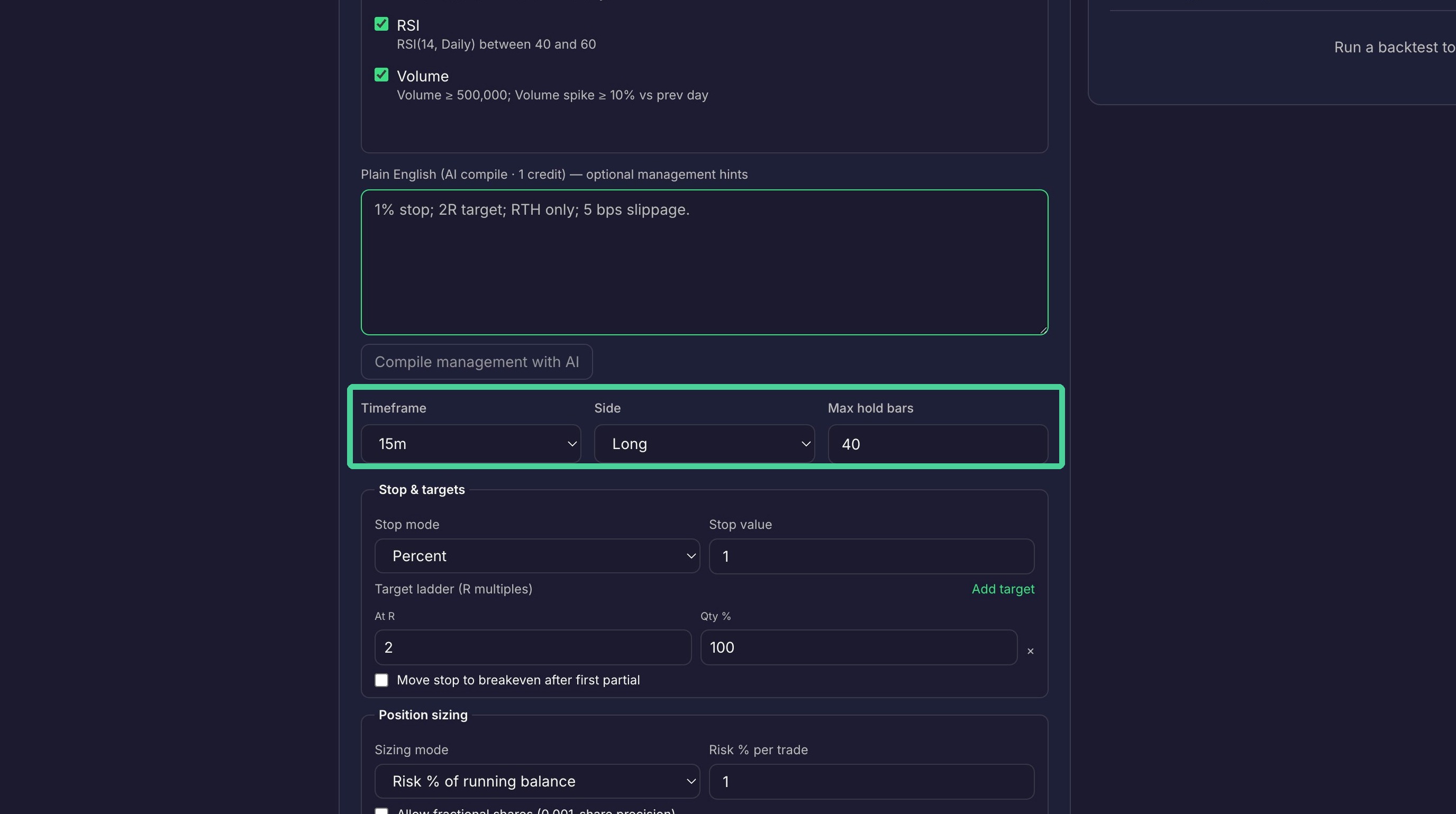Click the Qty % input showing 100
This screenshot has height=814, width=1456.
coord(859,647)
